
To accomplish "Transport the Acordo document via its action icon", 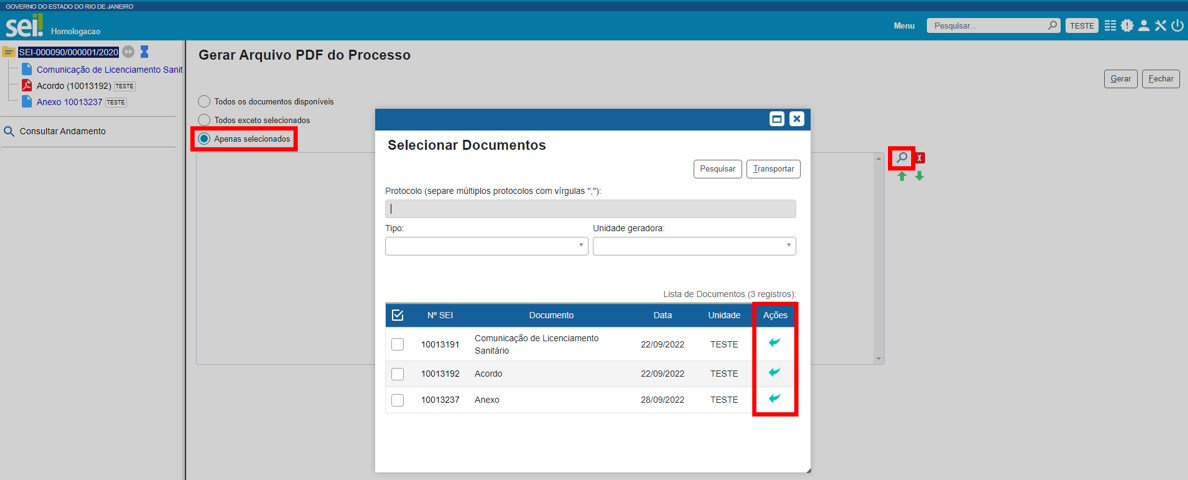I will [775, 372].
